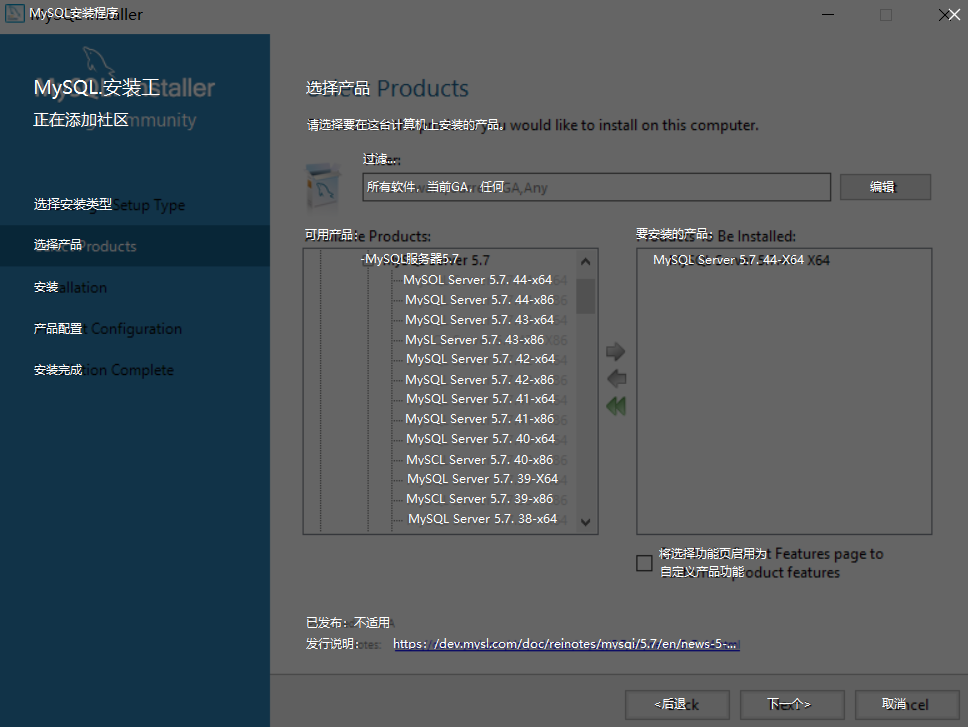This screenshot has width=968, height=727.
Task: Click the remove-all double left arrow icon
Action: (x=616, y=406)
